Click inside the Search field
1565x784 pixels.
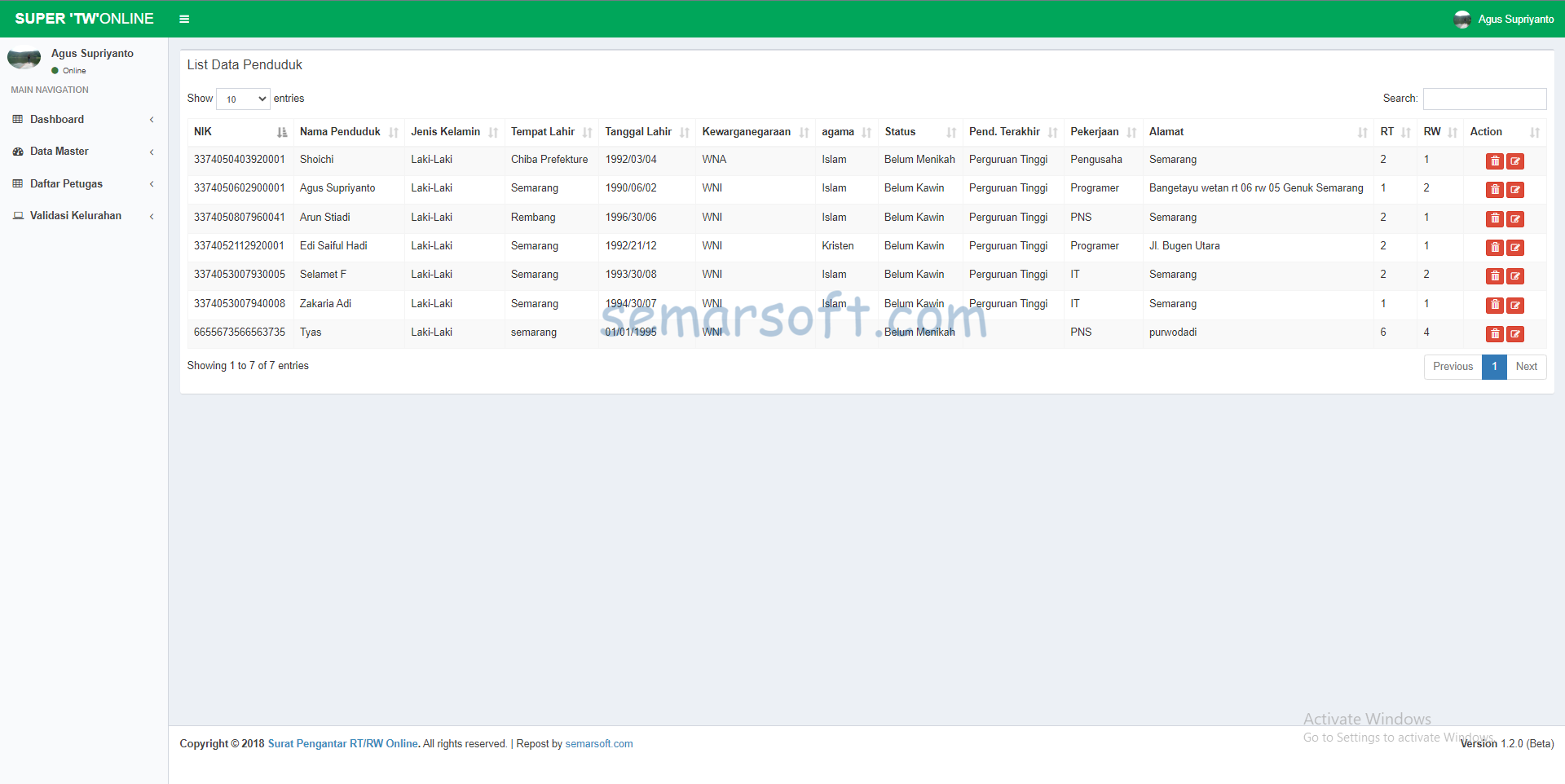(x=1483, y=99)
